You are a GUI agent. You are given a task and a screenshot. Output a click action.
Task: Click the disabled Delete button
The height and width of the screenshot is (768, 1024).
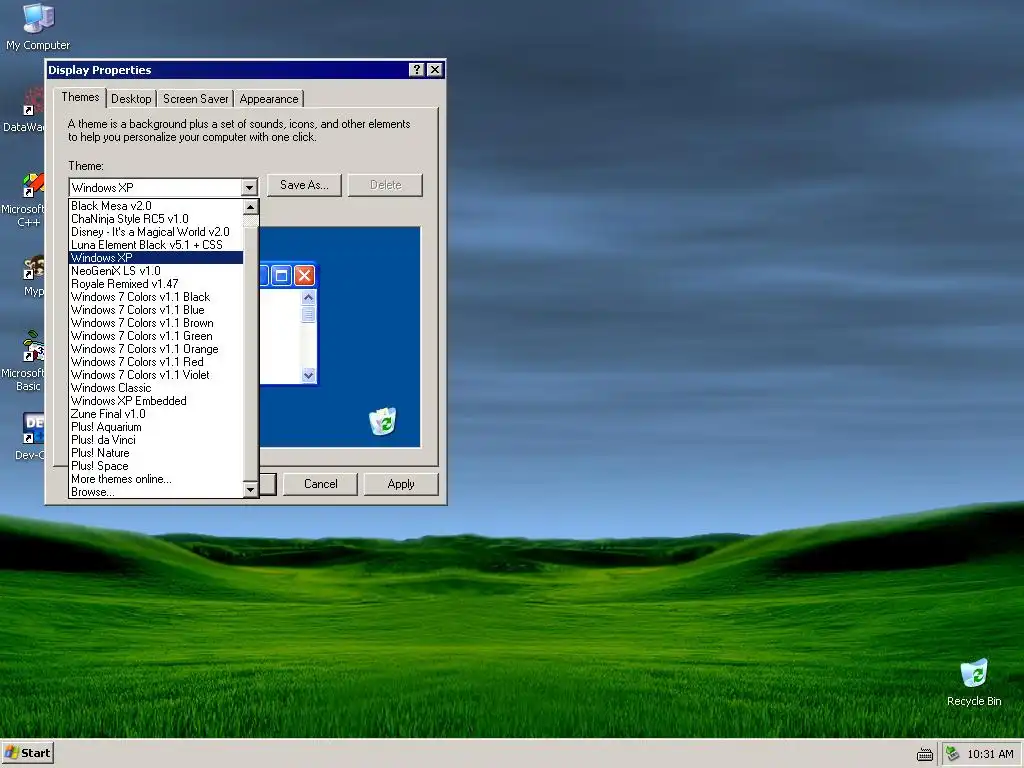(385, 185)
